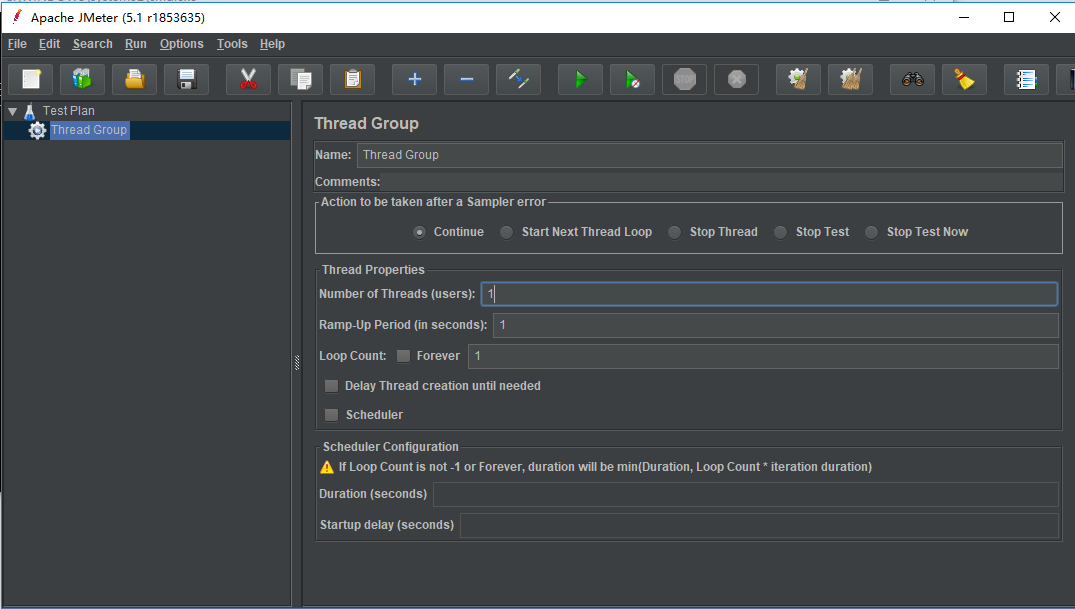
Task: Click the Stop icon in the toolbar
Action: tap(684, 80)
